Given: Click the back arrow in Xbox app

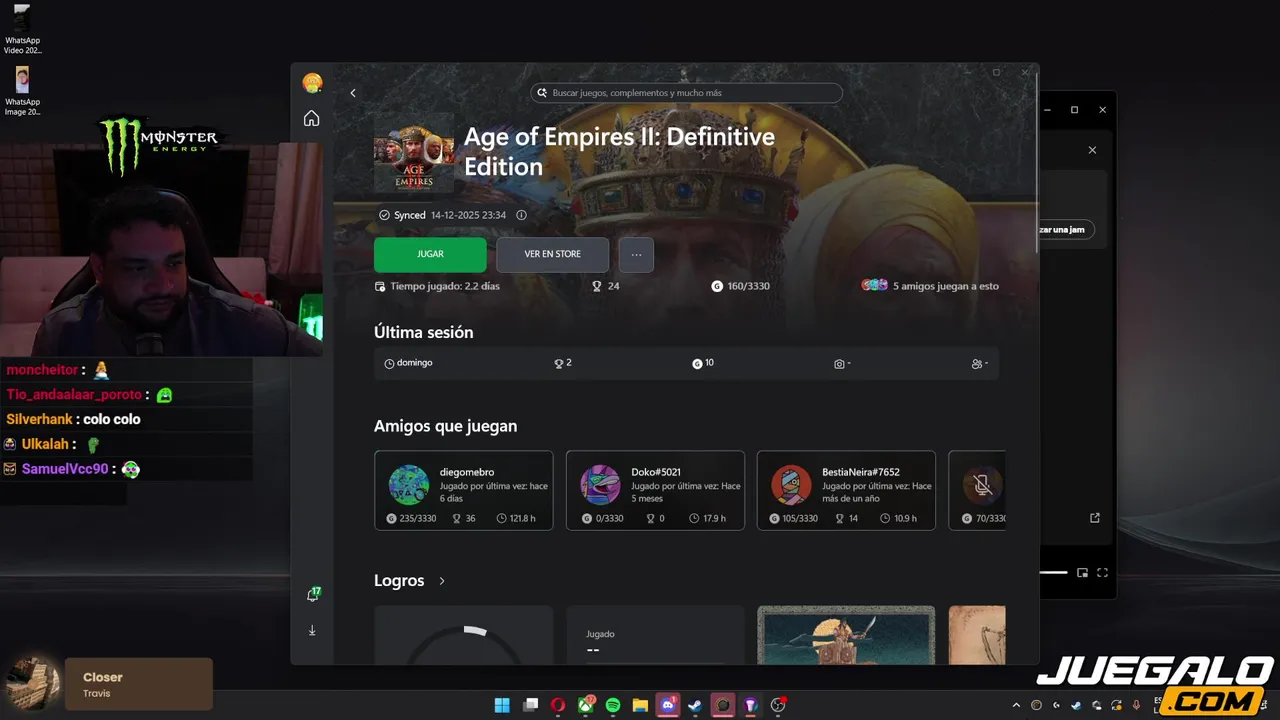Looking at the screenshot, I should click(353, 93).
